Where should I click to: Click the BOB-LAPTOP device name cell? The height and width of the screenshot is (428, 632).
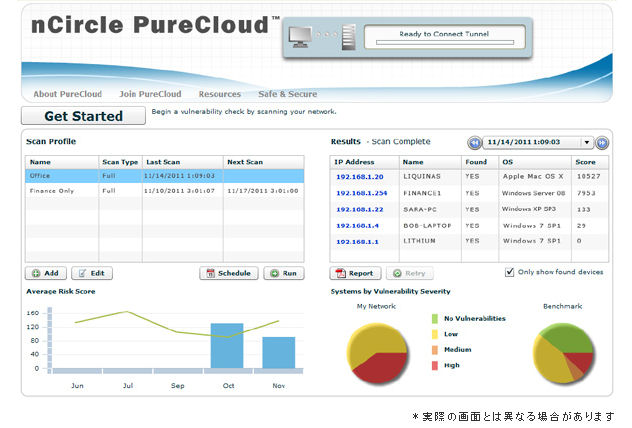click(x=427, y=226)
